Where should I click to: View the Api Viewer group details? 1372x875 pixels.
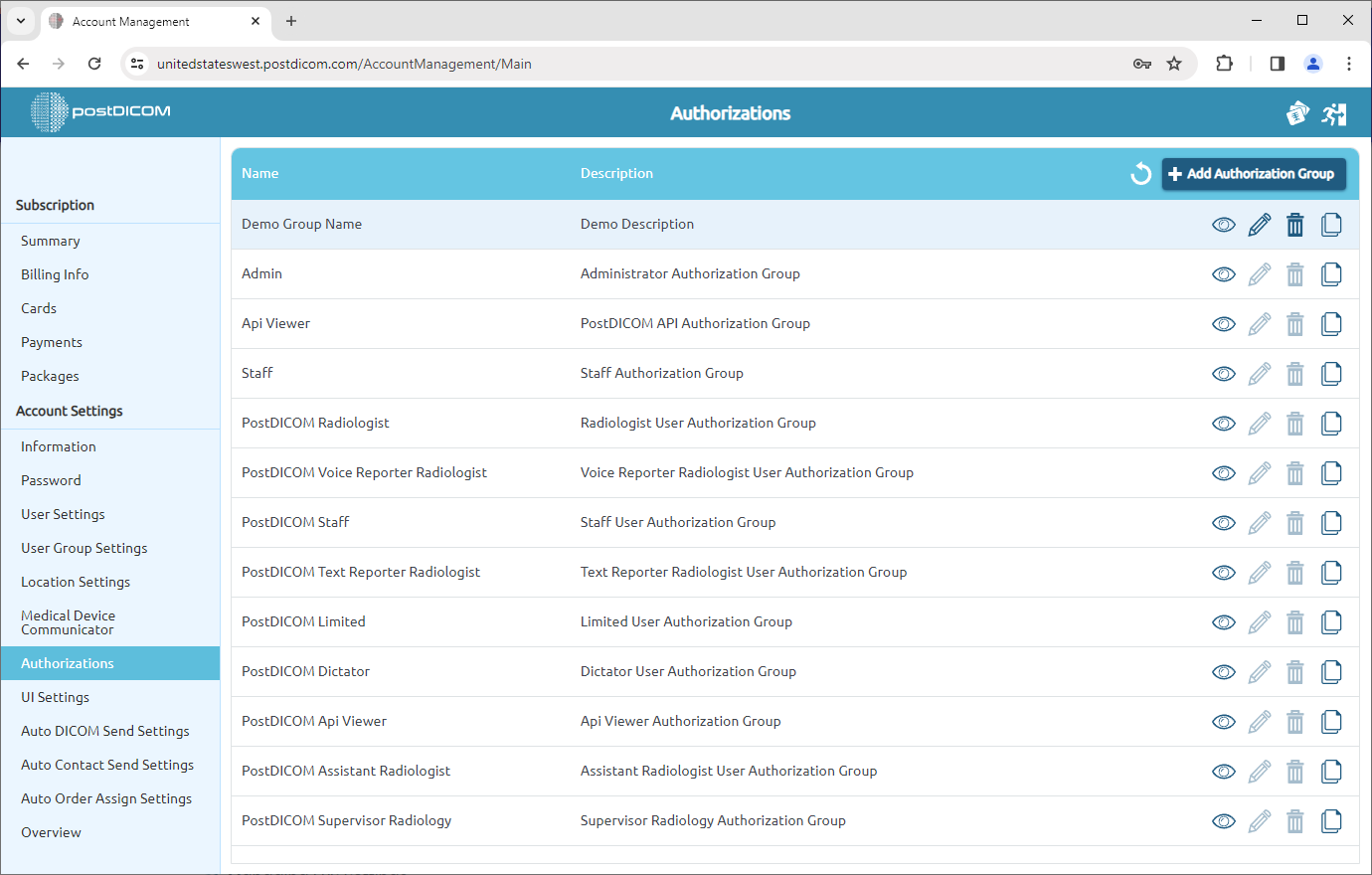point(1223,323)
